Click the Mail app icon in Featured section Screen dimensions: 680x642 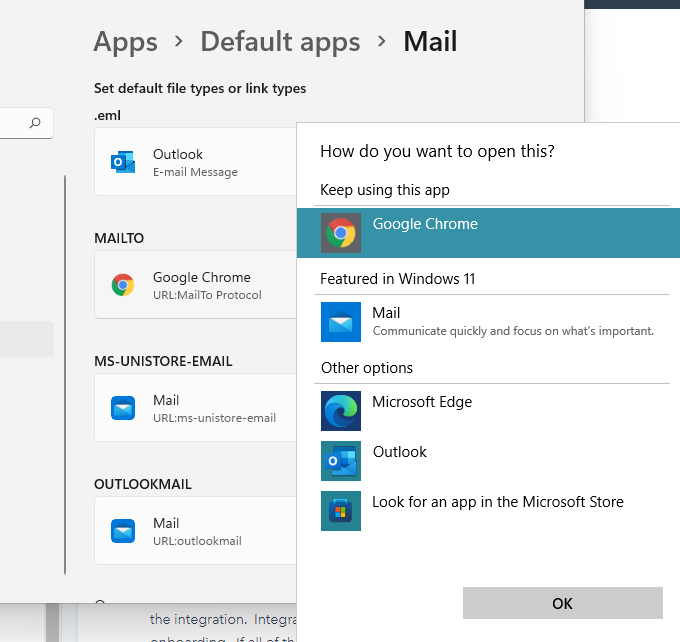340,322
